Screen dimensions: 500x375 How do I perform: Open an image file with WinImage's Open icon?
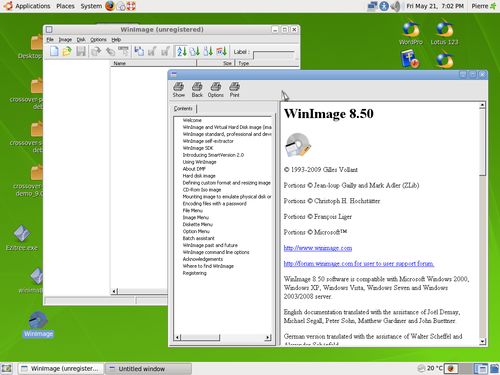tap(67, 51)
